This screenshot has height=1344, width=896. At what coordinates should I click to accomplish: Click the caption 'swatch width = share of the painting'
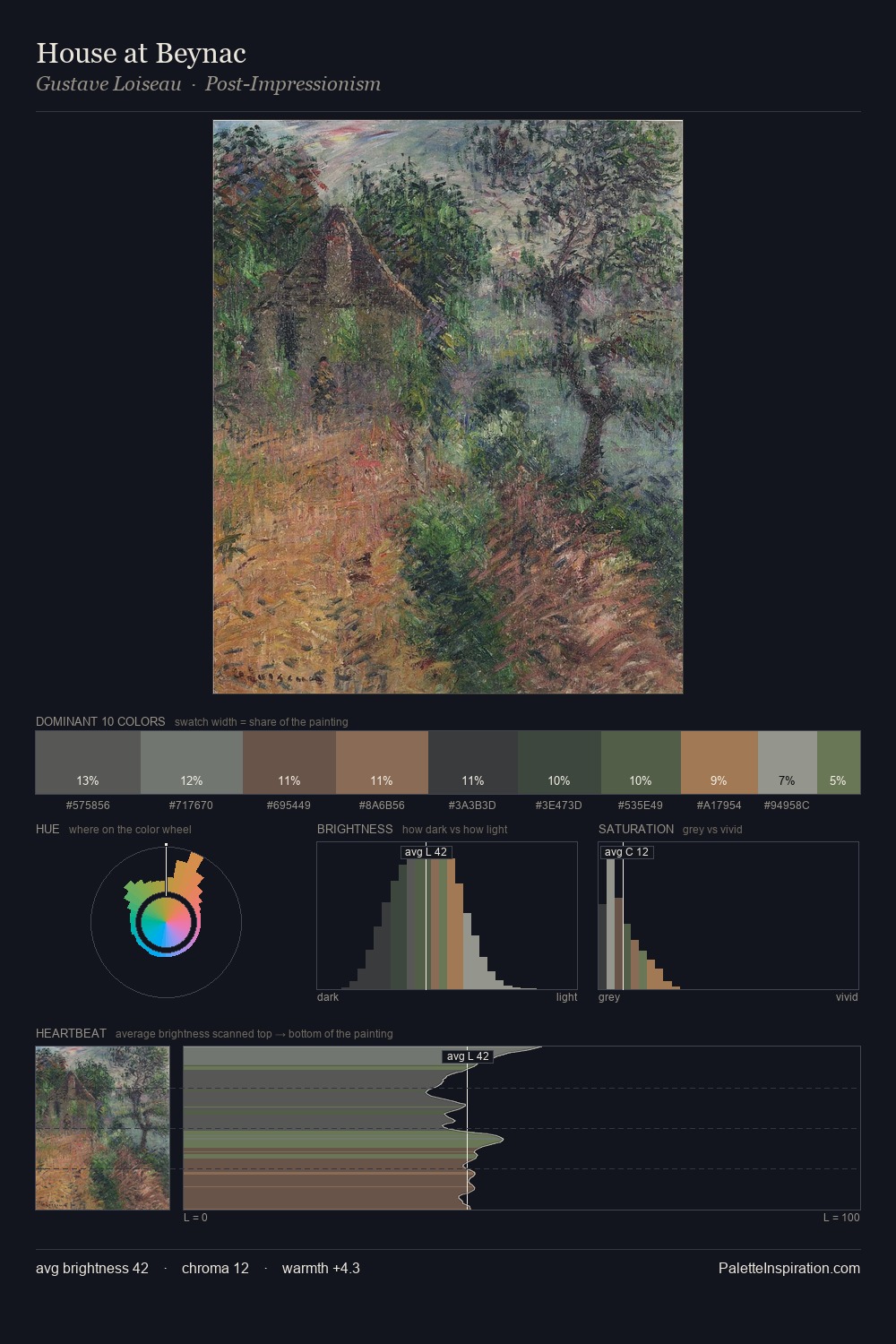(x=262, y=722)
